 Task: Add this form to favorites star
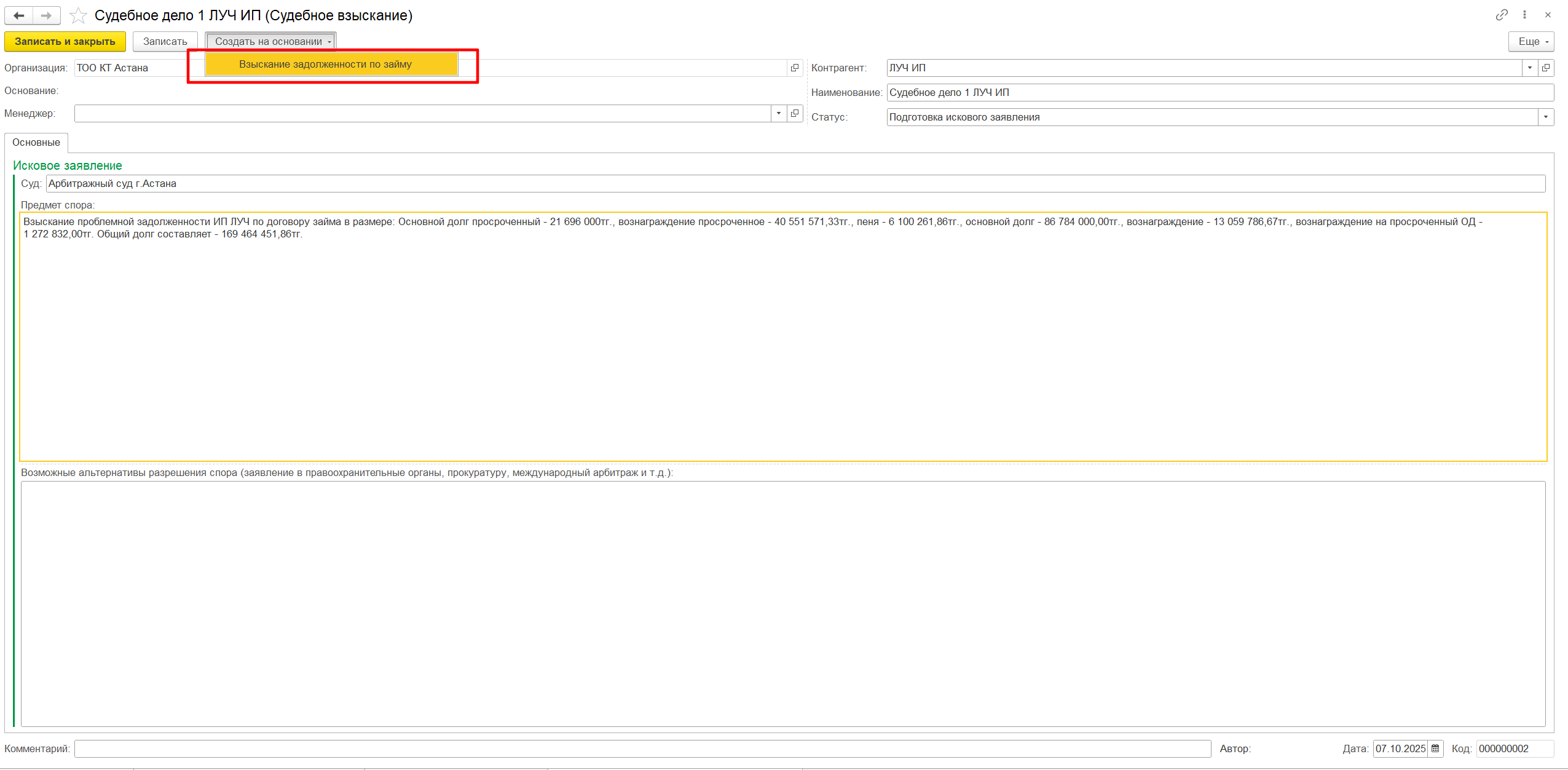[x=78, y=15]
